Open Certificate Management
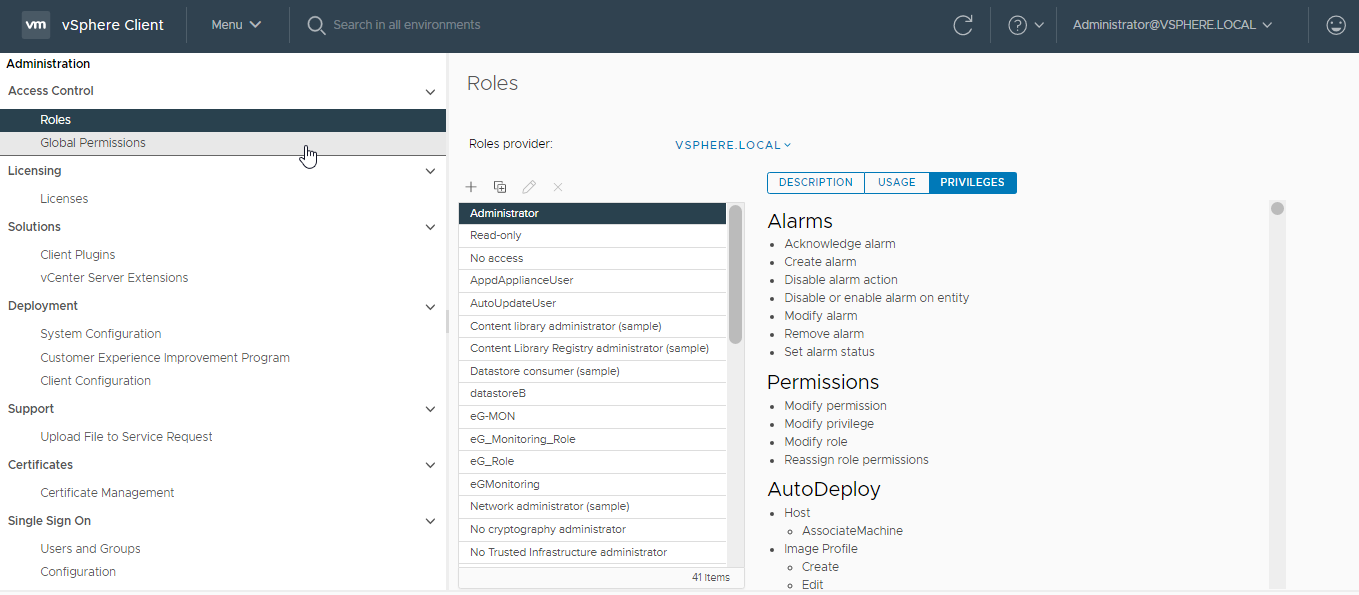 pyautogui.click(x=107, y=493)
